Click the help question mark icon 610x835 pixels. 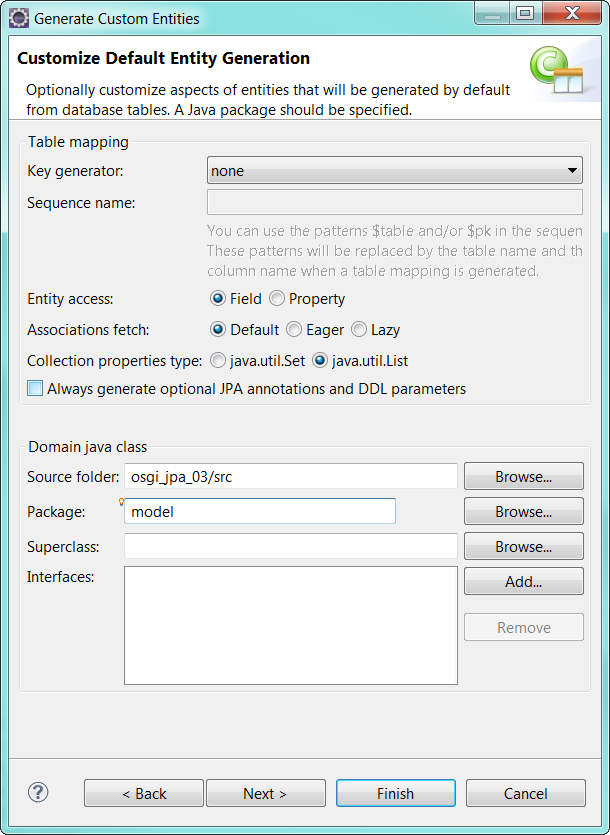point(38,792)
